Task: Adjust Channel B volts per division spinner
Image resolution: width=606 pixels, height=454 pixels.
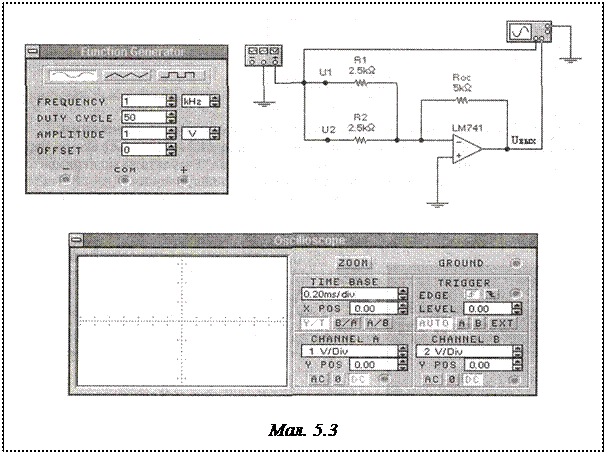Action: tap(517, 351)
